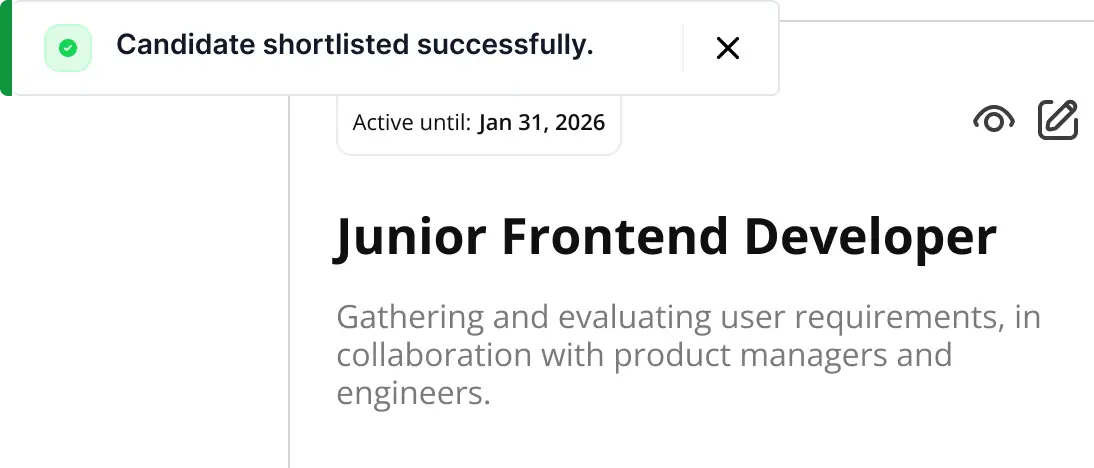The height and width of the screenshot is (468, 1094).
Task: Open the edit job pencil icon
Action: pos(1058,120)
